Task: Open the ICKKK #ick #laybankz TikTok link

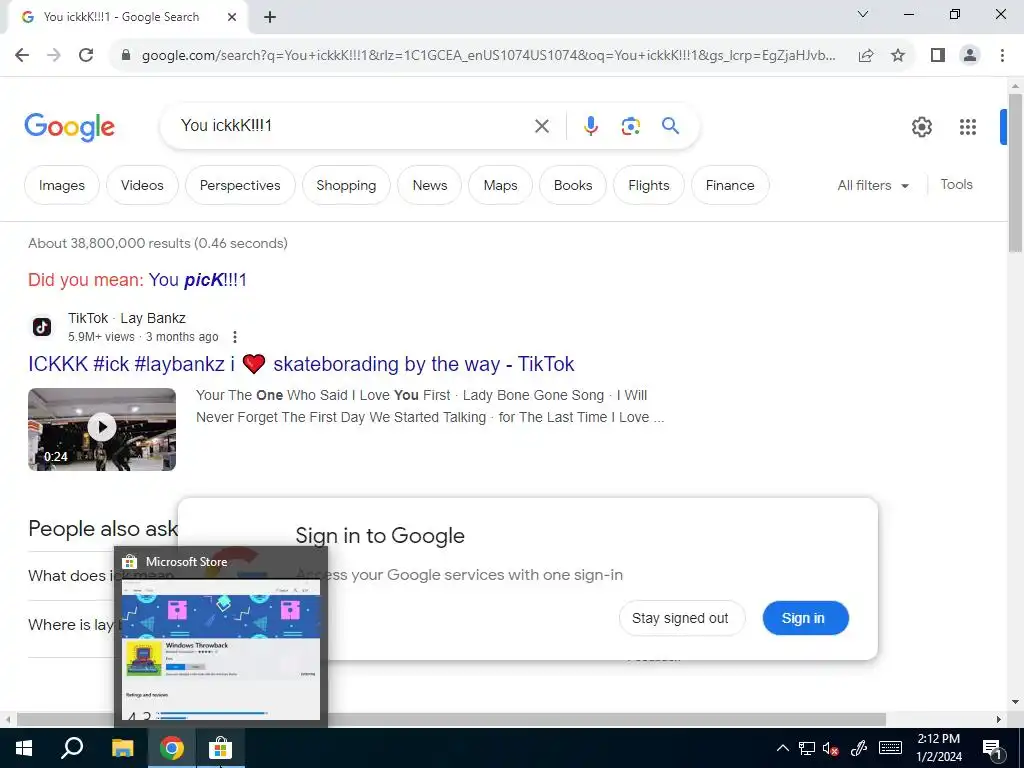Action: click(x=301, y=364)
